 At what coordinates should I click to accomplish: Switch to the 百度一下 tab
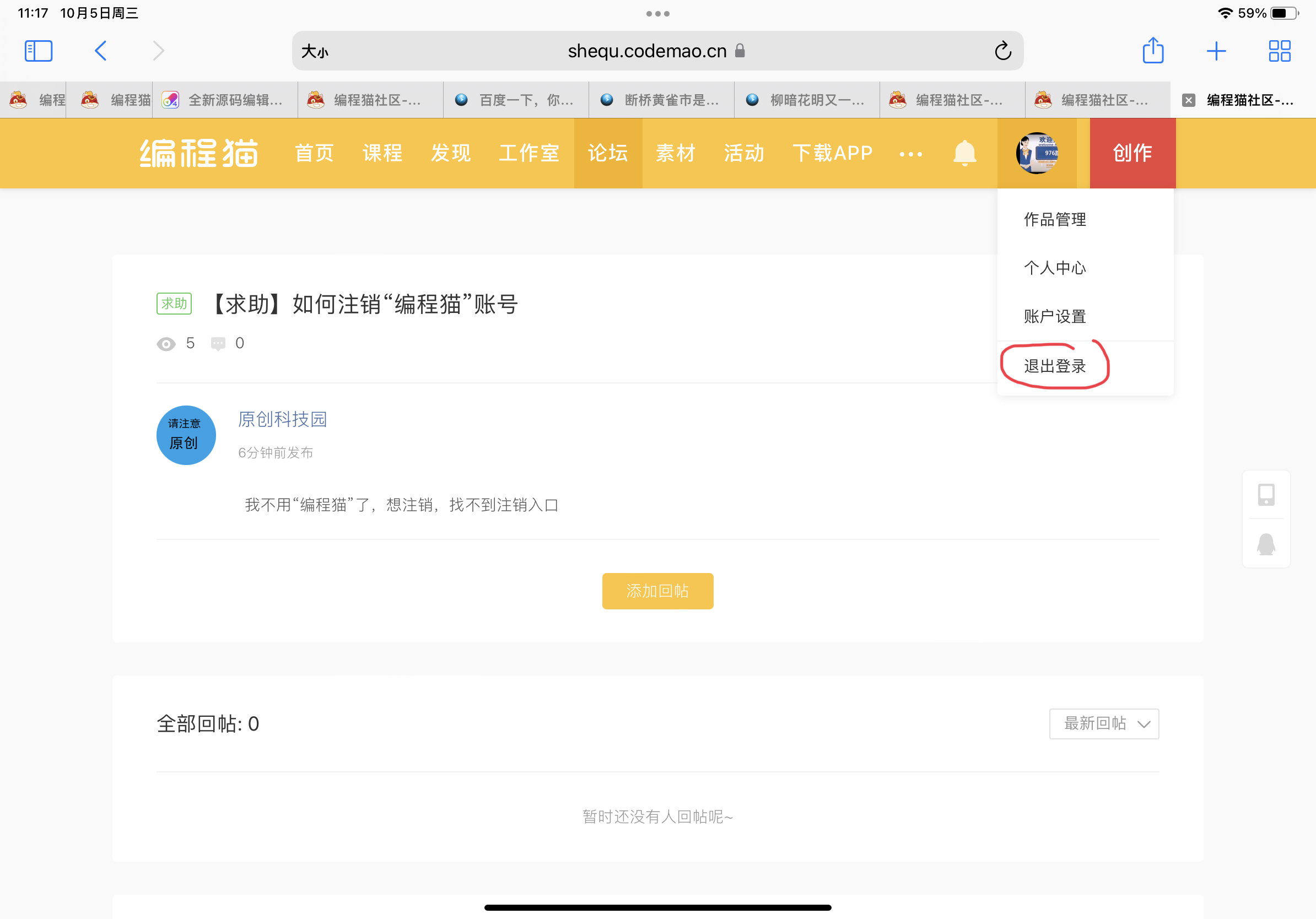click(516, 100)
